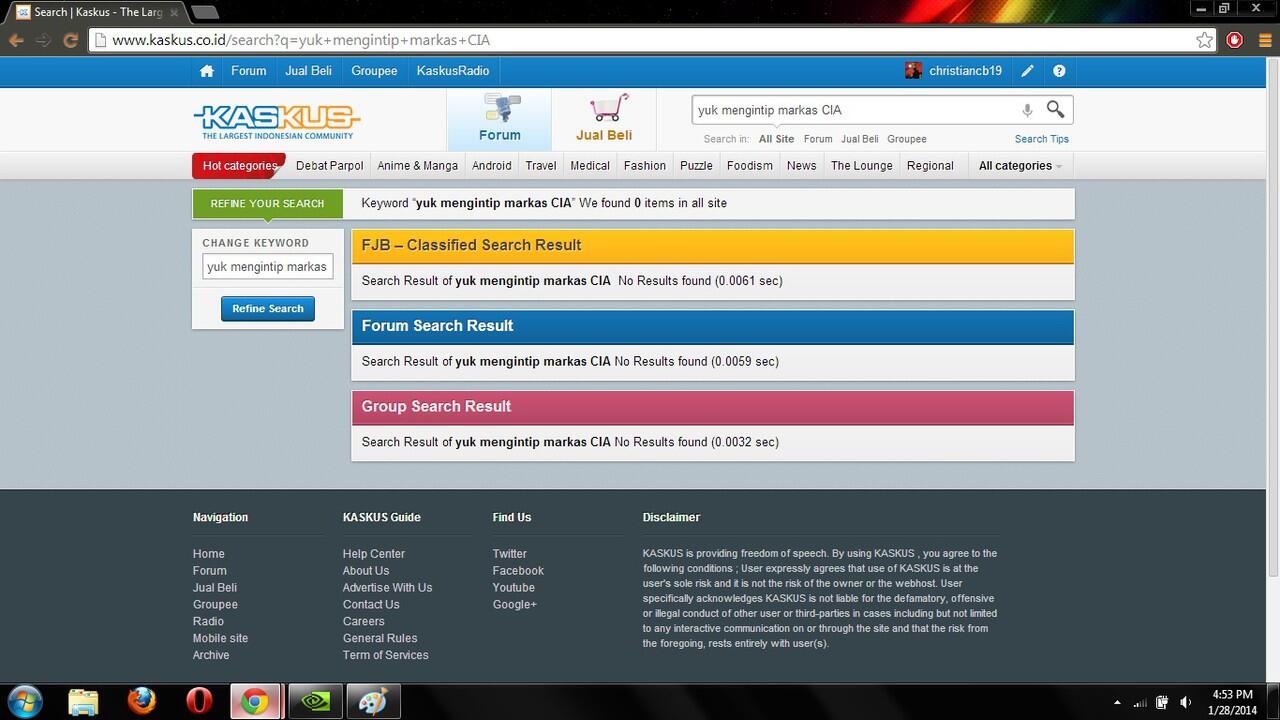Click the christiancb19 username link
This screenshot has height=720, width=1280.
click(x=965, y=71)
